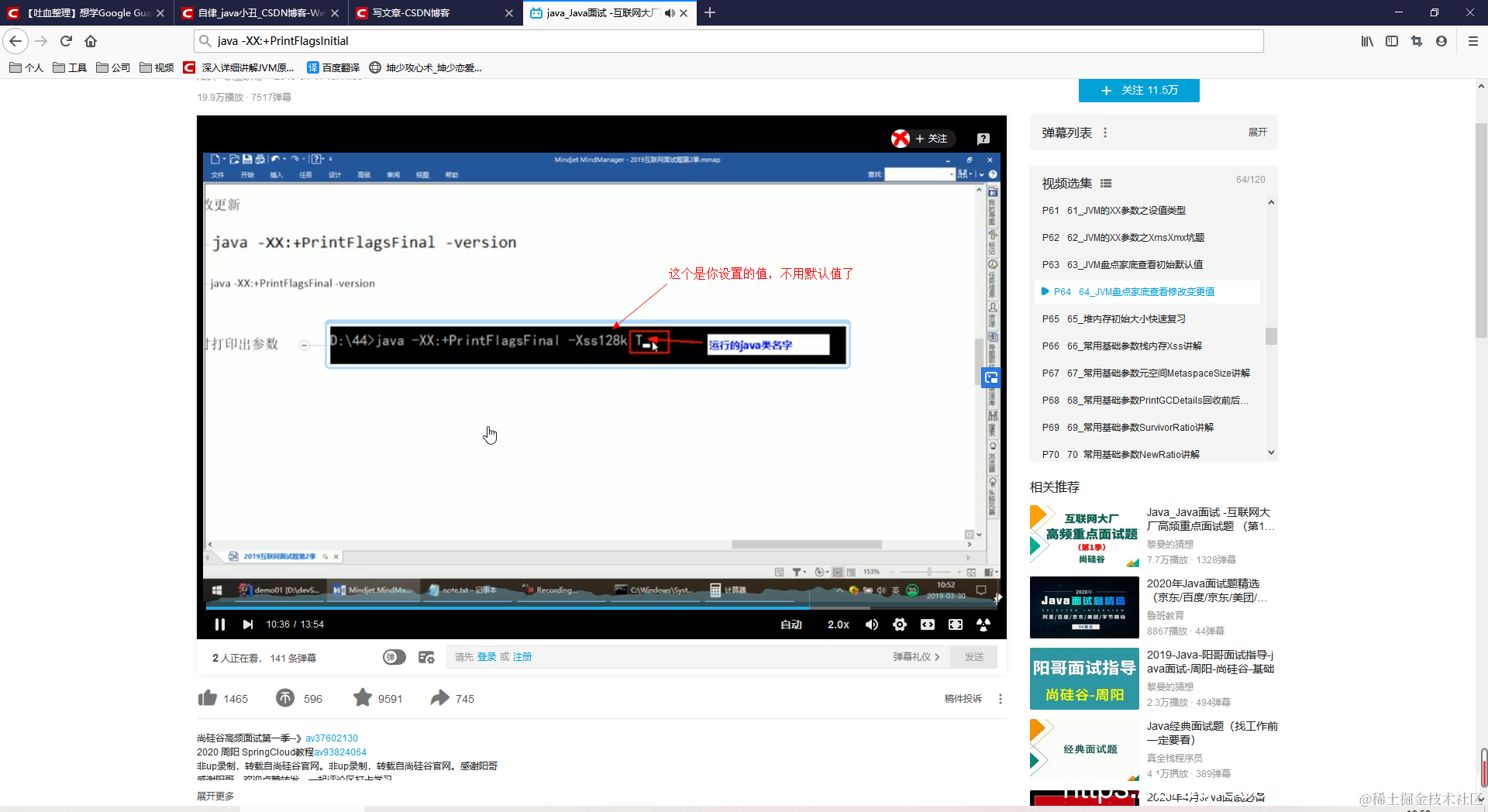Click the 关注 11.5万 follow button
This screenshot has width=1488, height=812.
(x=1139, y=91)
